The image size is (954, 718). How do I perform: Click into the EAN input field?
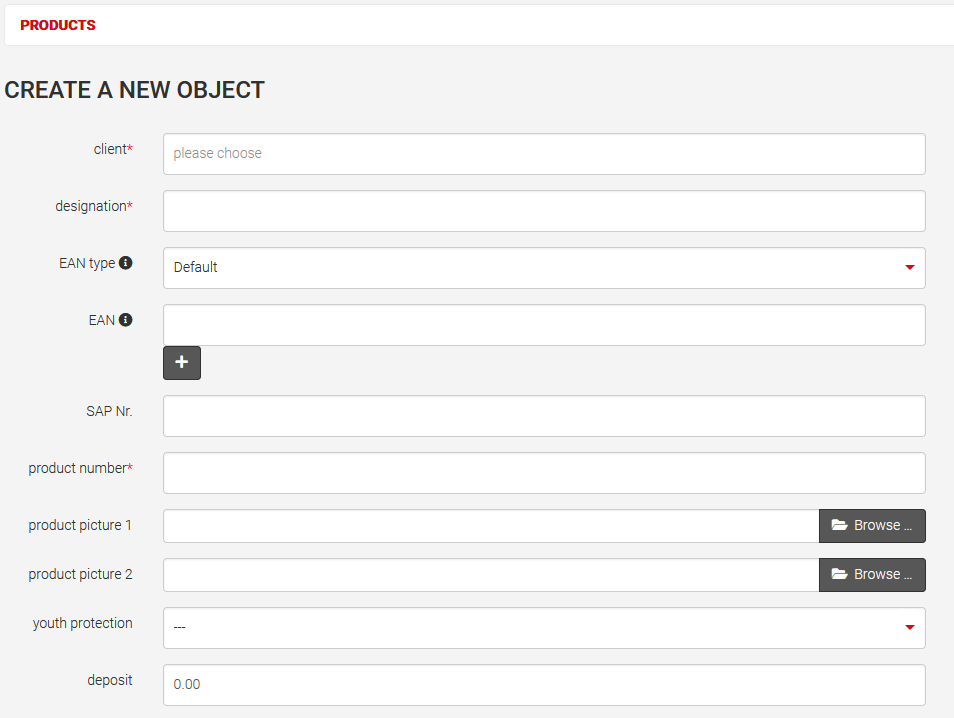click(x=544, y=325)
